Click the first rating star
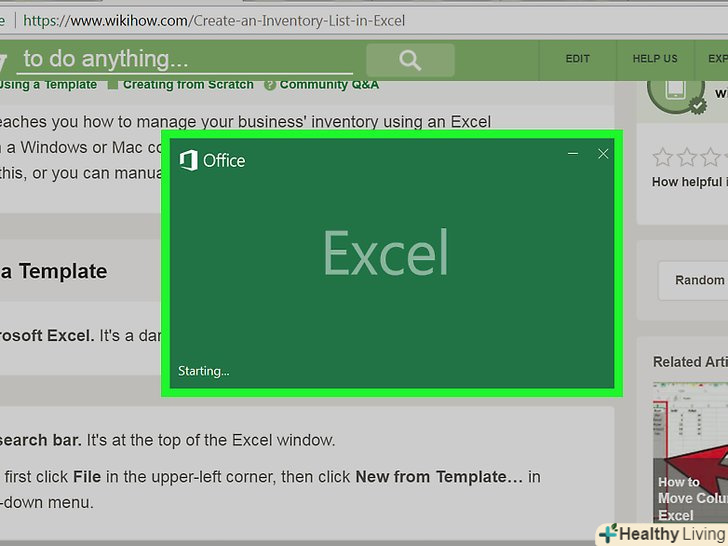This screenshot has height=546, width=728. [662, 157]
